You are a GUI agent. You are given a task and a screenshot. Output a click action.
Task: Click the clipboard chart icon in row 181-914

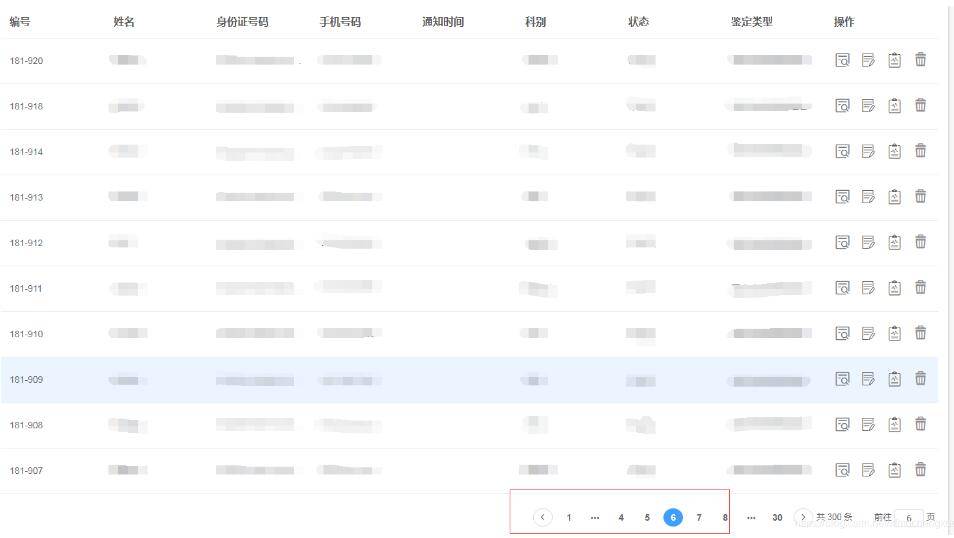894,152
